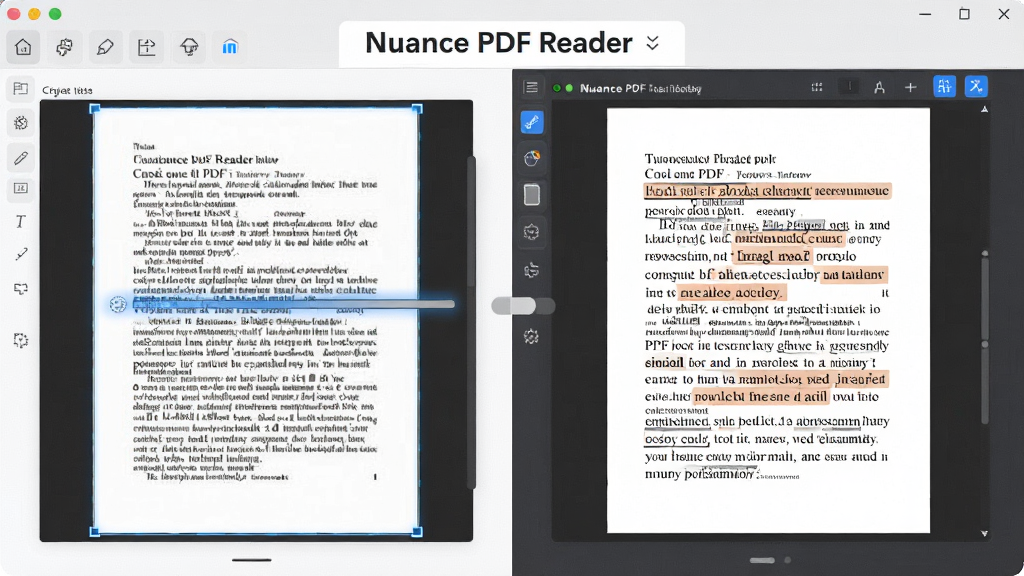Expand the Nuance PDF Reader title chevron
1024x576 pixels.
[x=652, y=43]
